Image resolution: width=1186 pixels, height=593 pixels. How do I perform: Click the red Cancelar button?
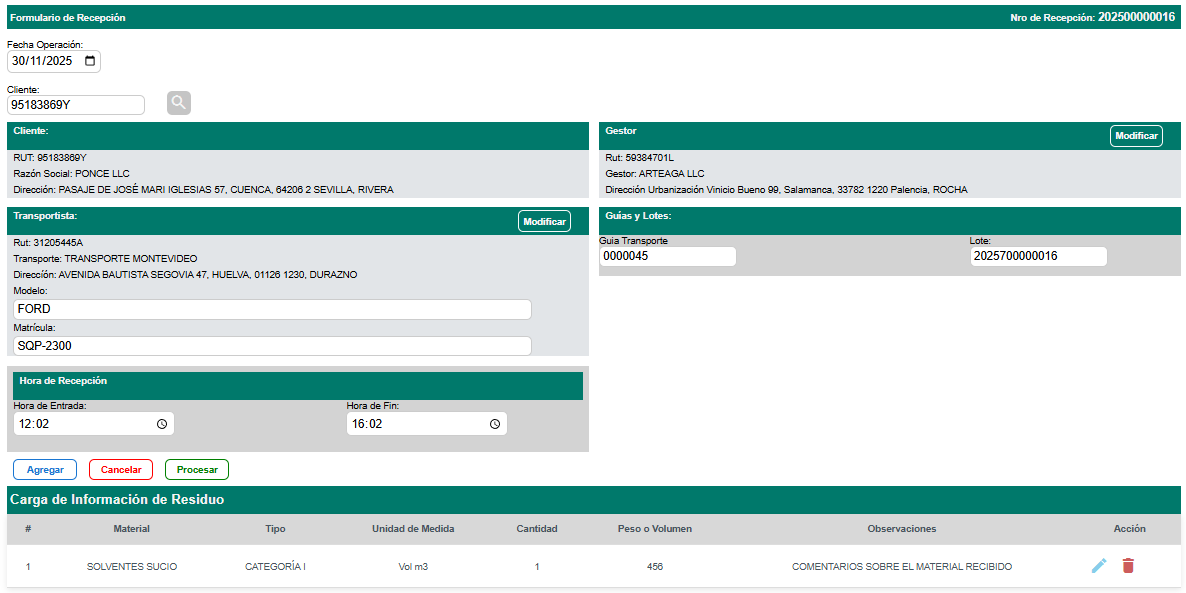coord(121,470)
